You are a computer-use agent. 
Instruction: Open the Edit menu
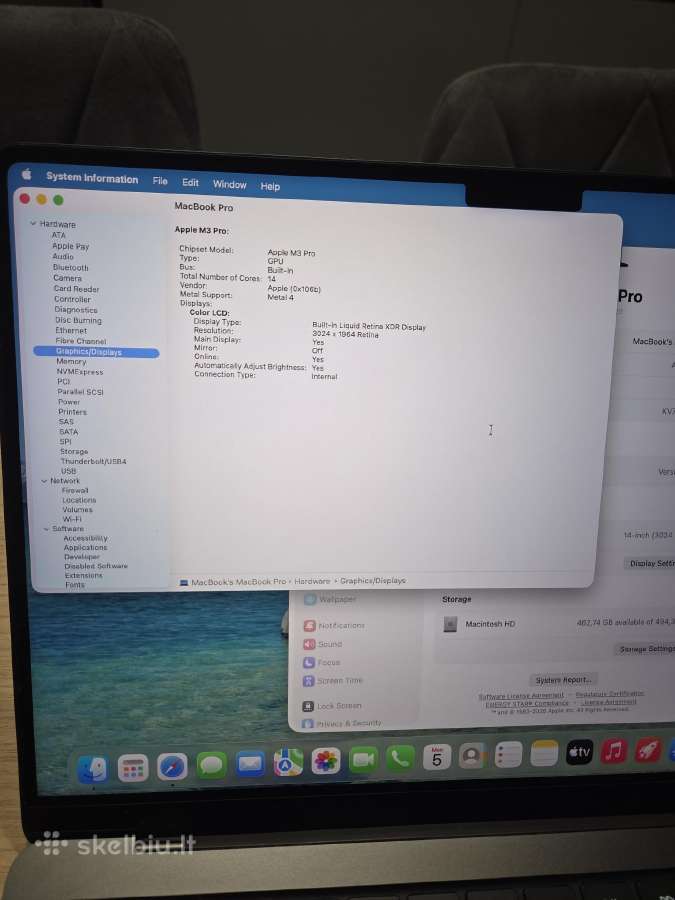[x=190, y=183]
